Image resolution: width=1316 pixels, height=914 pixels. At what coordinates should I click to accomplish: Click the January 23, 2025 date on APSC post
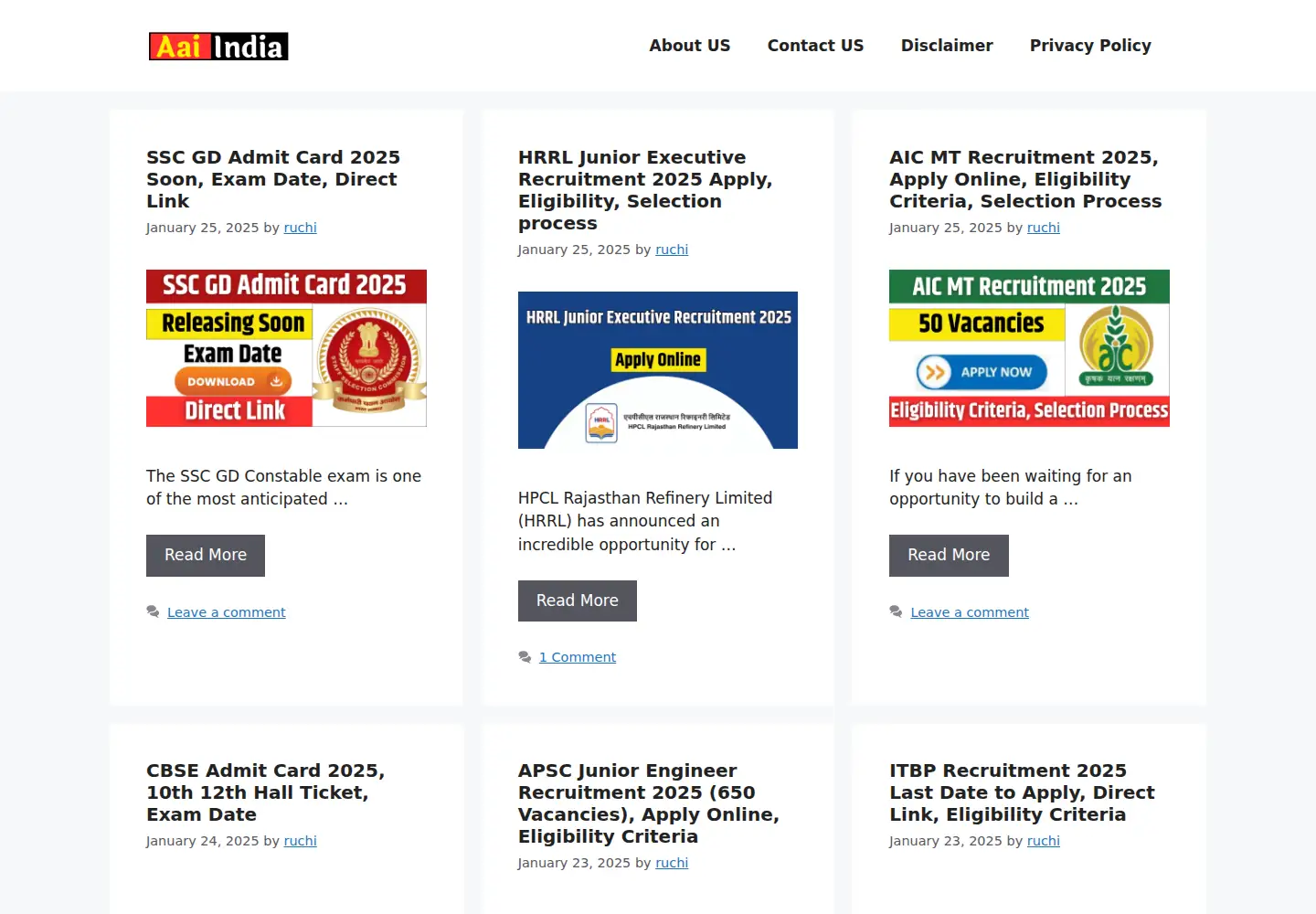pos(574,863)
